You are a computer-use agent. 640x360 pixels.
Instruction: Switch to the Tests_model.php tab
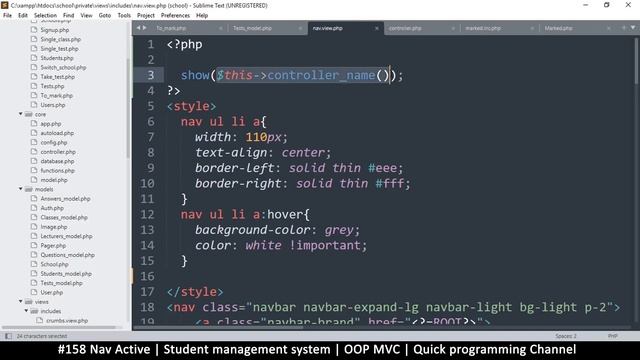[x=252, y=28]
